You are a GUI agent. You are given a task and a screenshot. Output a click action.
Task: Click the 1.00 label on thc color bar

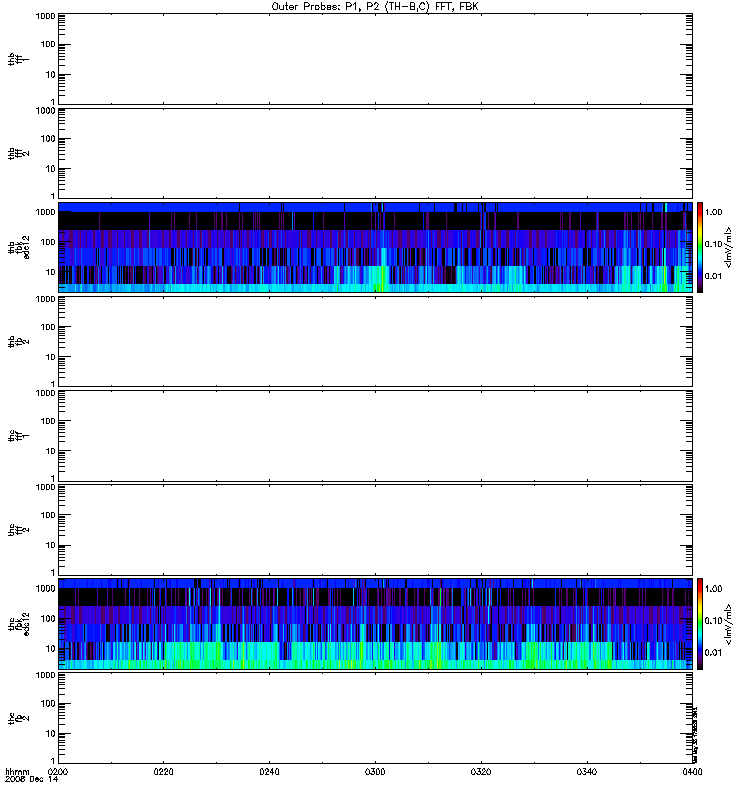[714, 589]
